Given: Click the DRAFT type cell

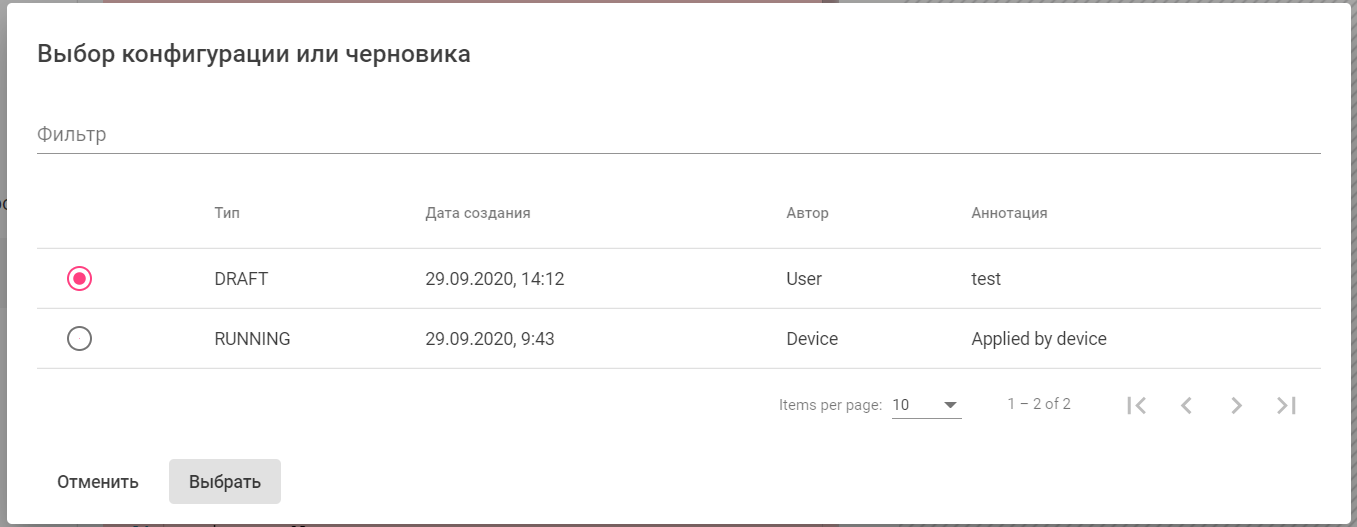Looking at the screenshot, I should 241,279.
